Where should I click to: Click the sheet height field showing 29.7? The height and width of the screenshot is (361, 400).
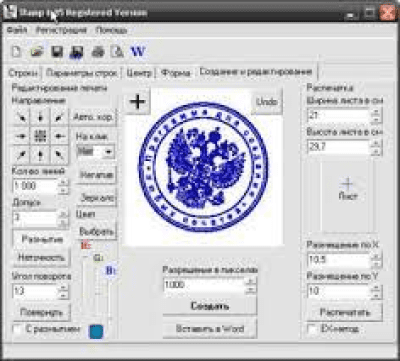click(339, 148)
